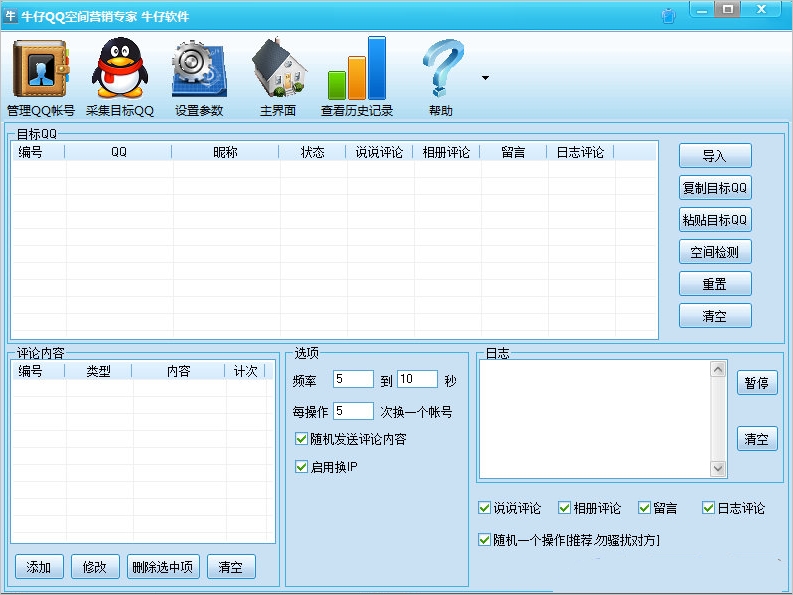The height and width of the screenshot is (595, 793).
Task: Click comment list 计次 column header
Action: pos(245,371)
